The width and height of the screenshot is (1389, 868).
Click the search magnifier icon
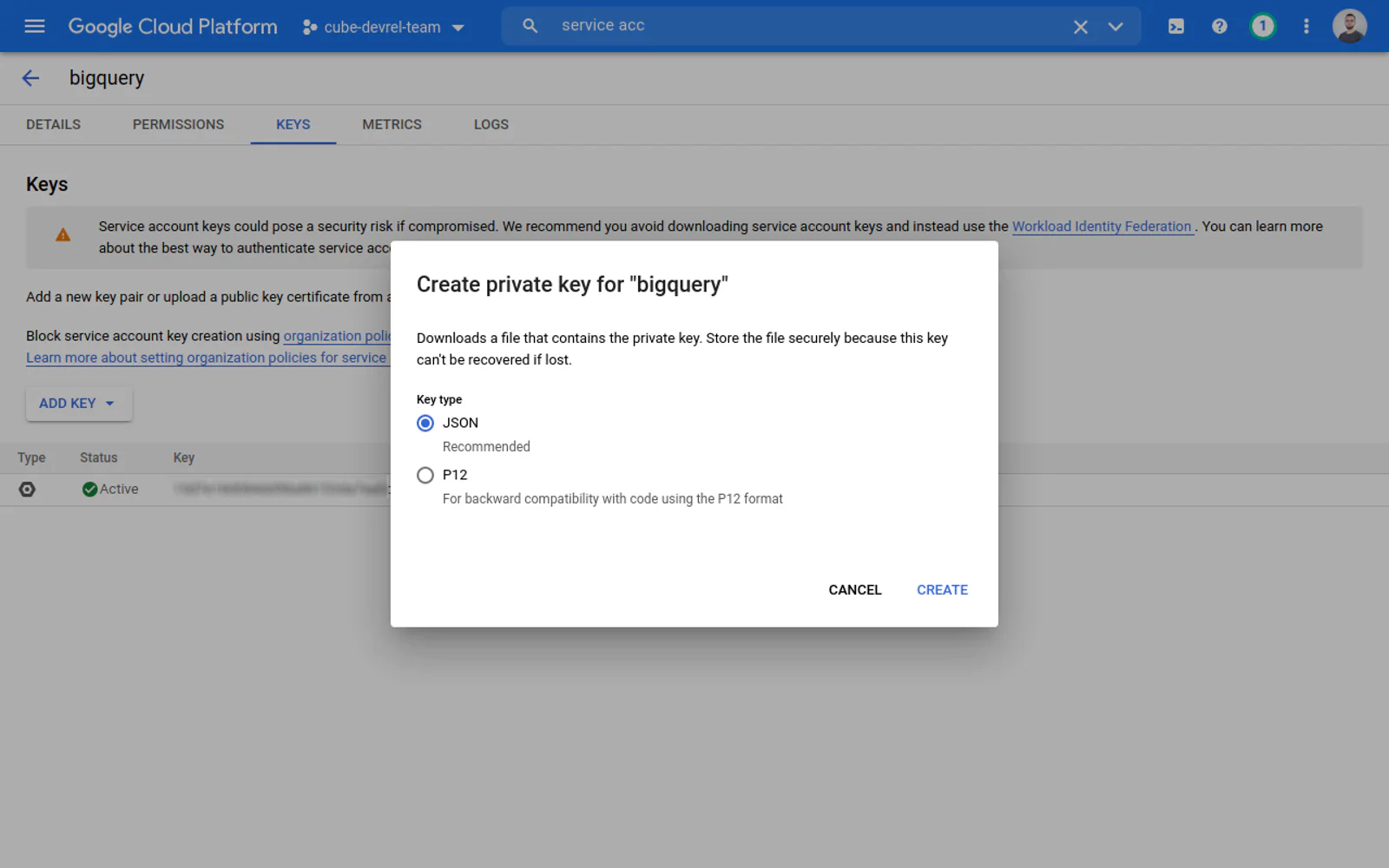pyautogui.click(x=530, y=26)
